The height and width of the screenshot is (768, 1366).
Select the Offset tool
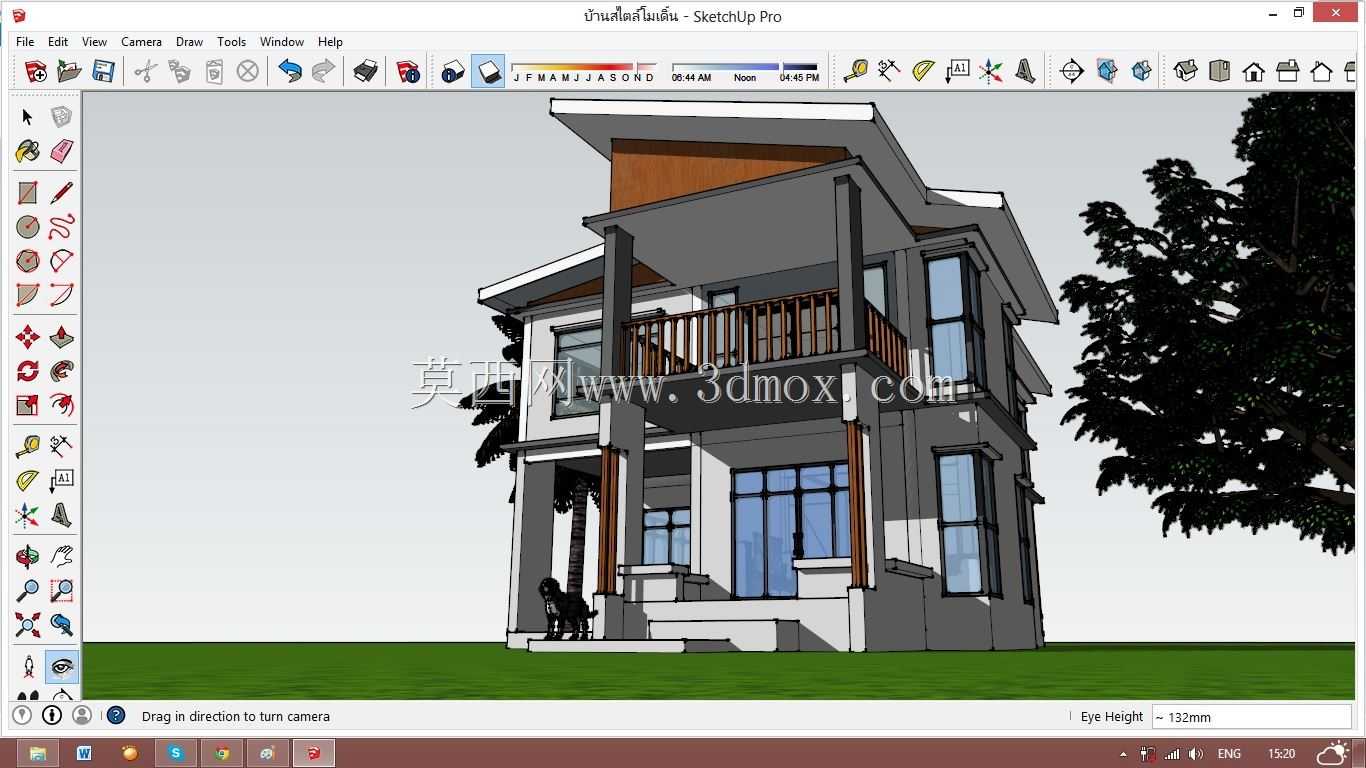tap(62, 405)
